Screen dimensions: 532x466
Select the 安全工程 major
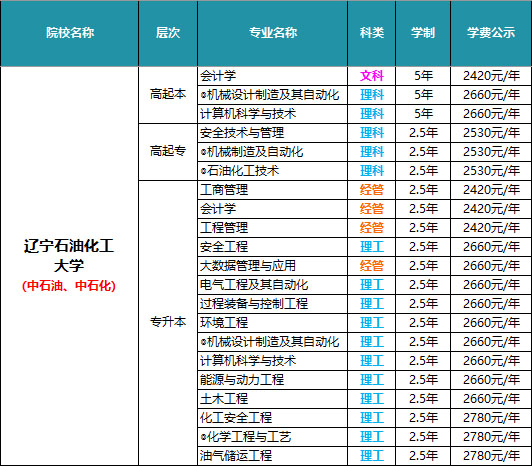pyautogui.click(x=224, y=247)
